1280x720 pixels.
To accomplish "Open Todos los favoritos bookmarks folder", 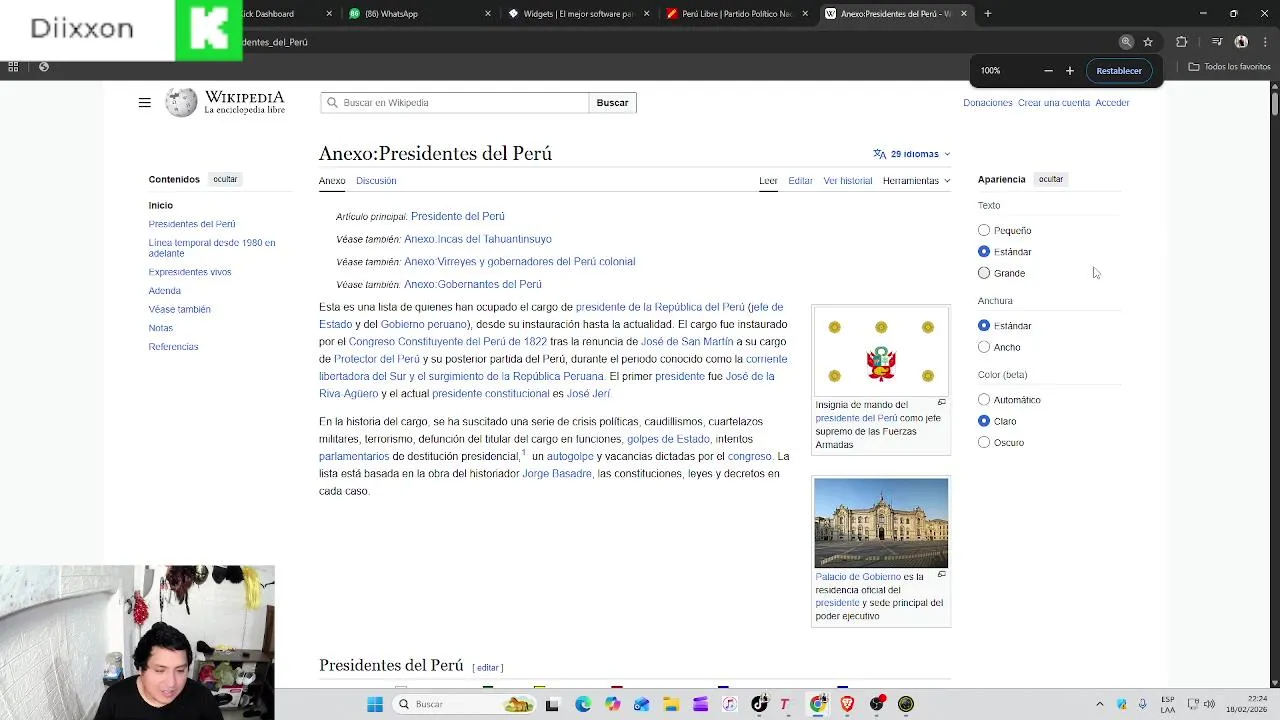I will (1230, 67).
